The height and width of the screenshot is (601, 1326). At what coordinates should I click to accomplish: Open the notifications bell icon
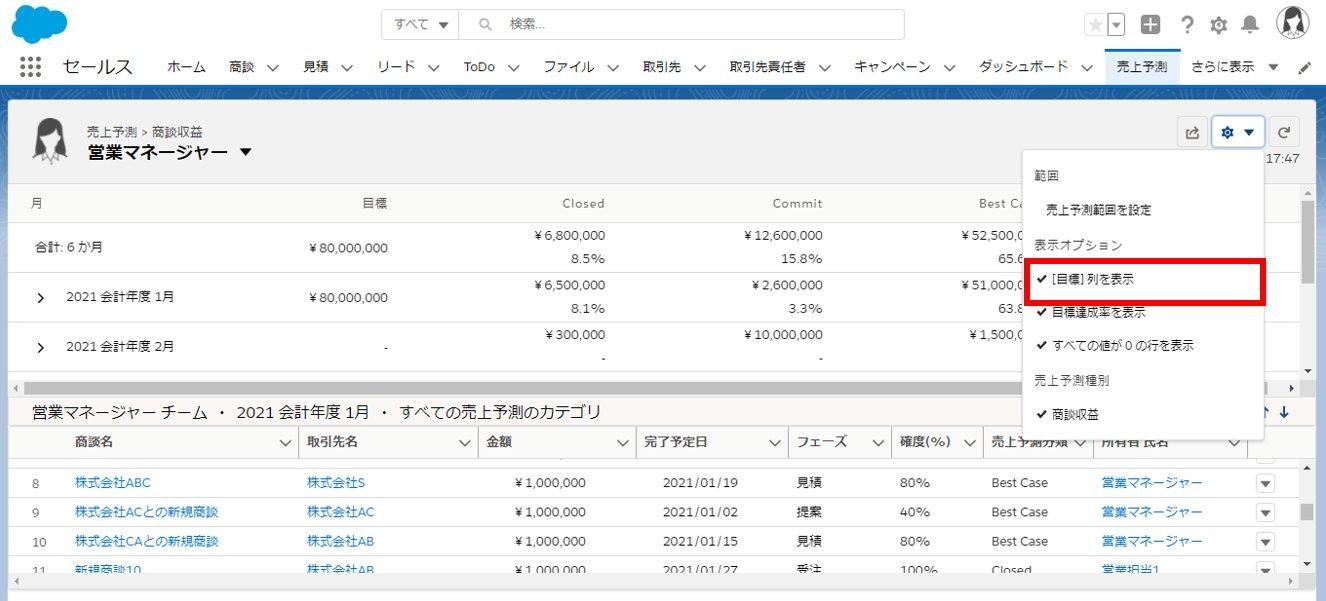point(1250,24)
